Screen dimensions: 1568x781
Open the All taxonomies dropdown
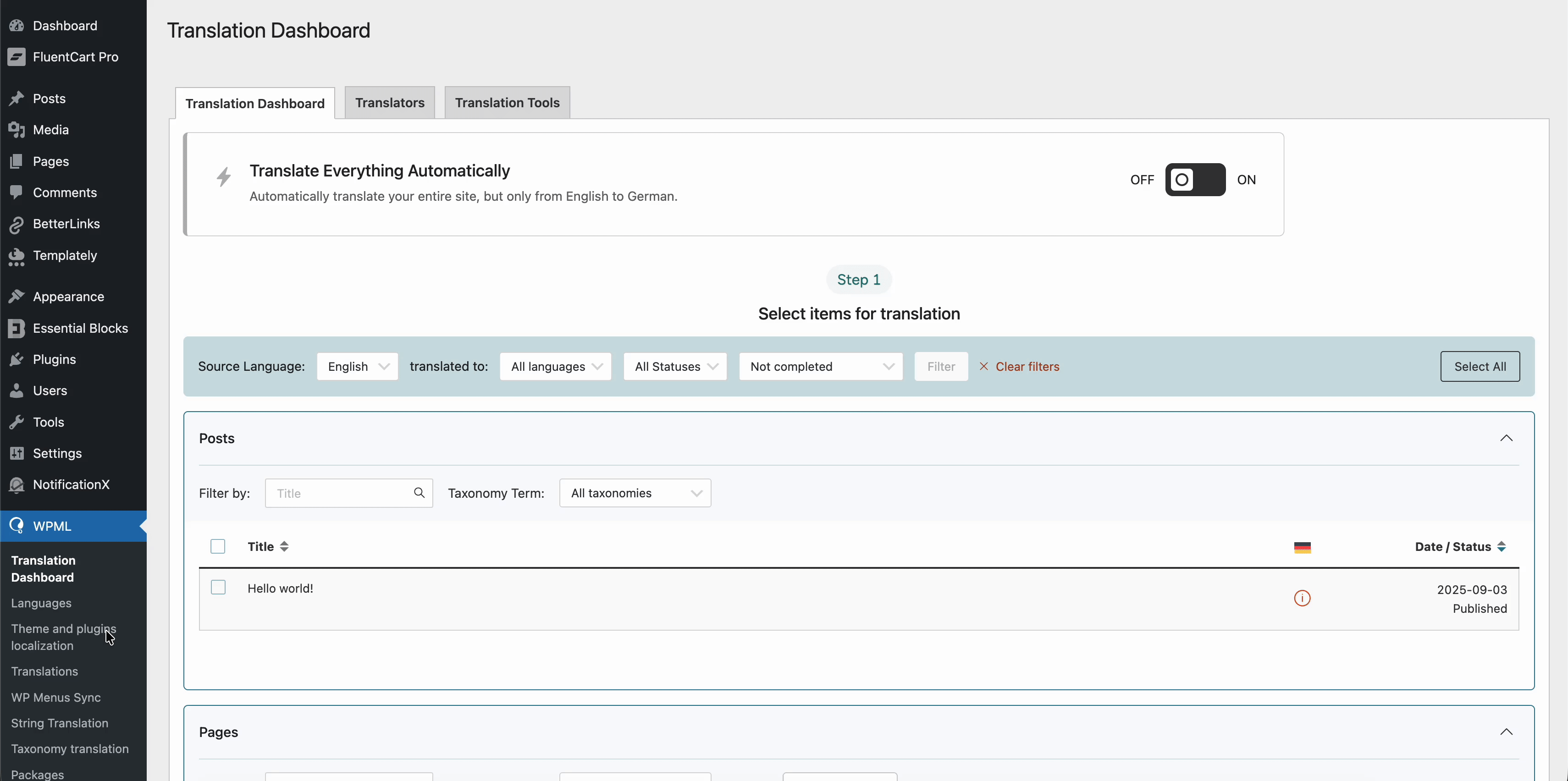coord(635,493)
